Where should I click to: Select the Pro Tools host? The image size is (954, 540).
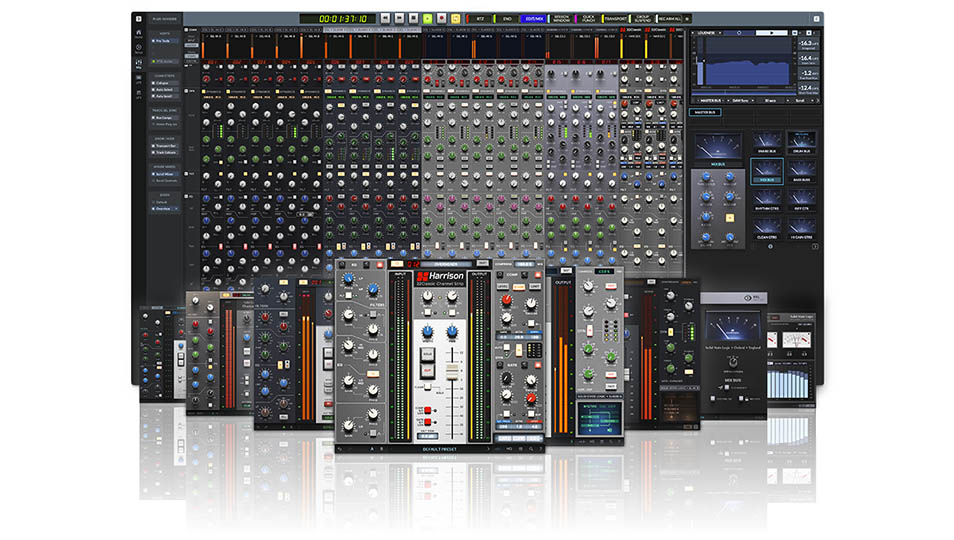pyautogui.click(x=163, y=41)
